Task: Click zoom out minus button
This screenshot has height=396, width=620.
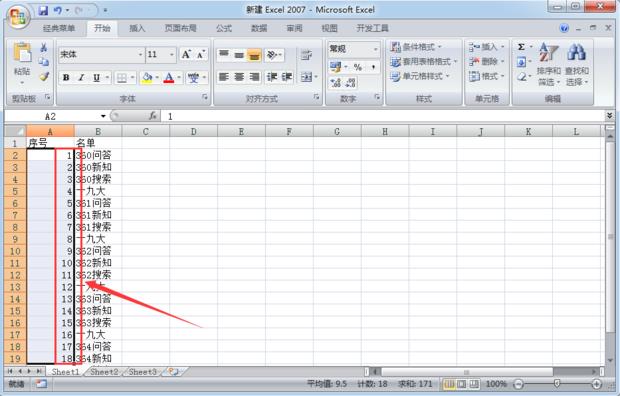Action: point(518,384)
